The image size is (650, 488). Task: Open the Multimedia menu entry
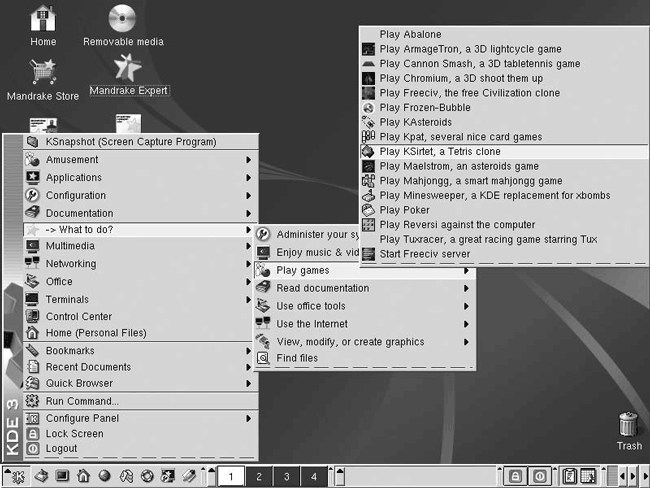pyautogui.click(x=141, y=246)
